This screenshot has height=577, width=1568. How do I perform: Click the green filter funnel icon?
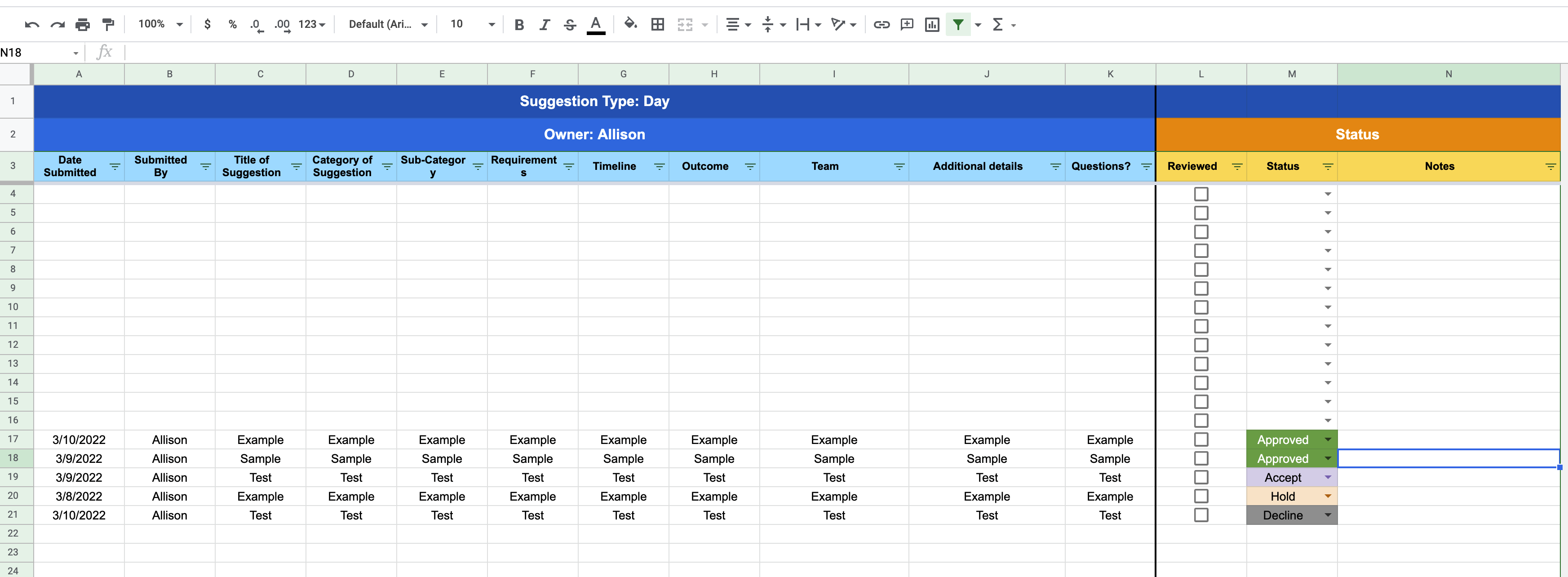958,24
